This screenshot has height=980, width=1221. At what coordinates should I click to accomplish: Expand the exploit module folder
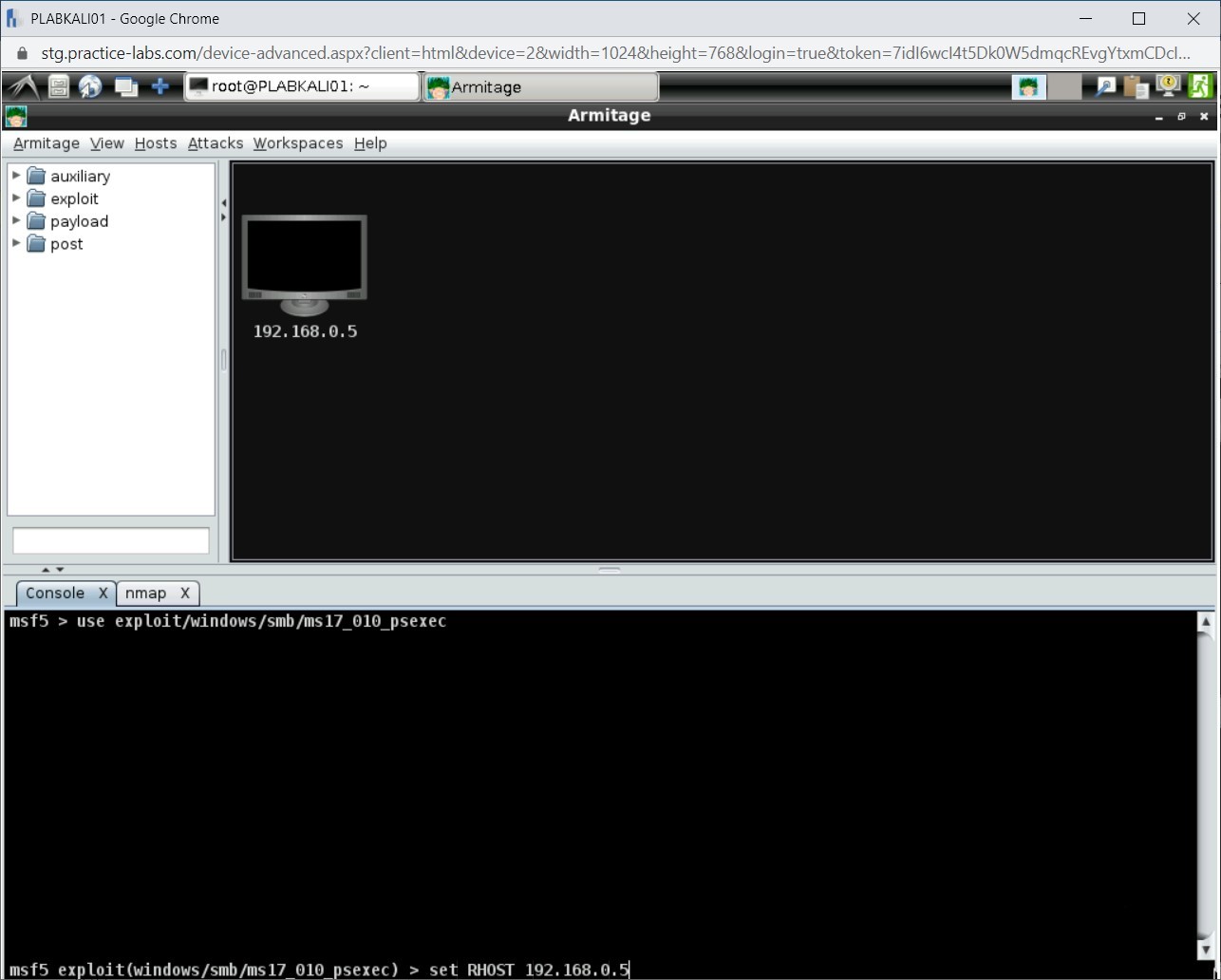pyautogui.click(x=14, y=198)
